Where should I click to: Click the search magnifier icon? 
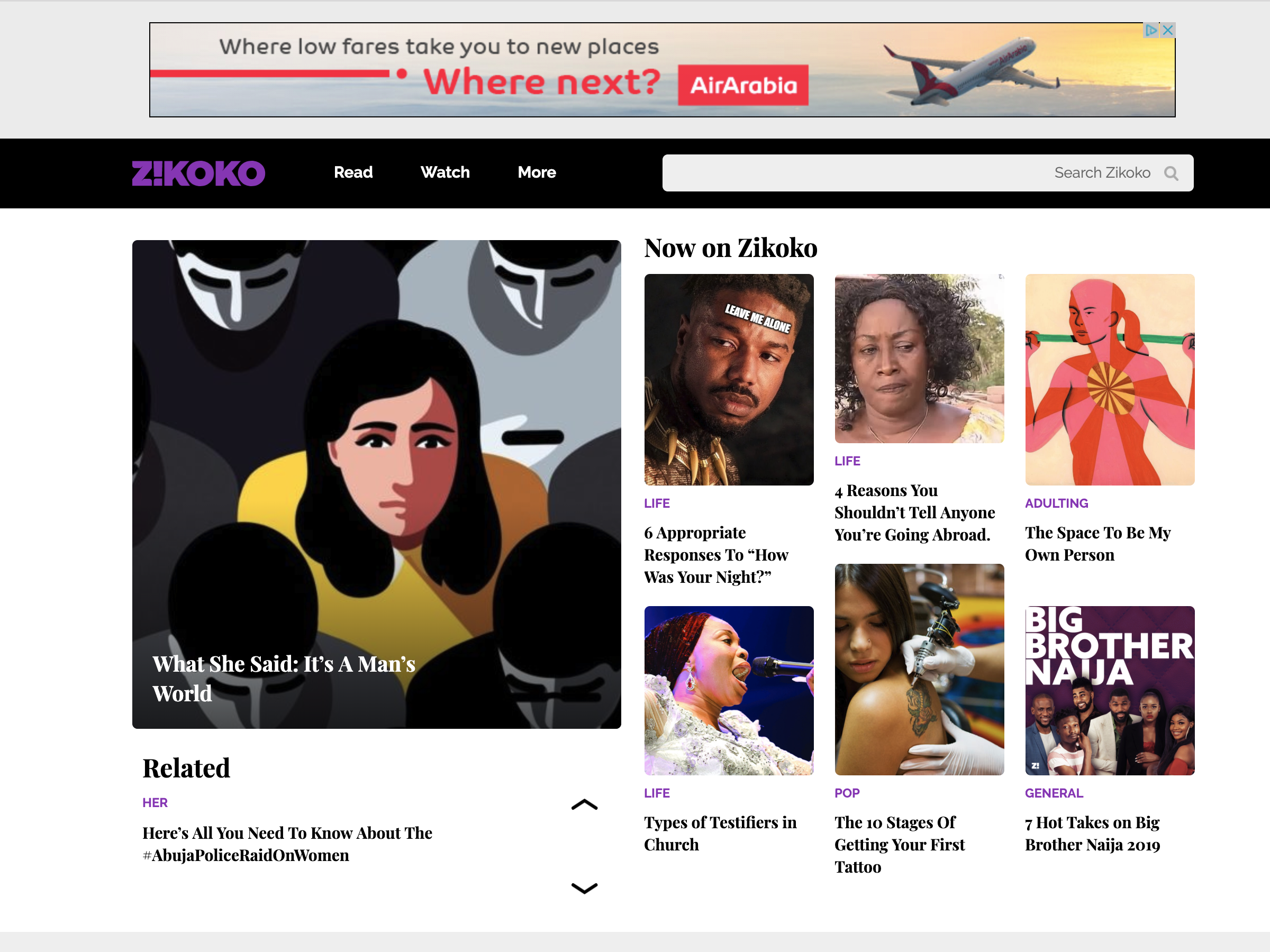click(1171, 173)
